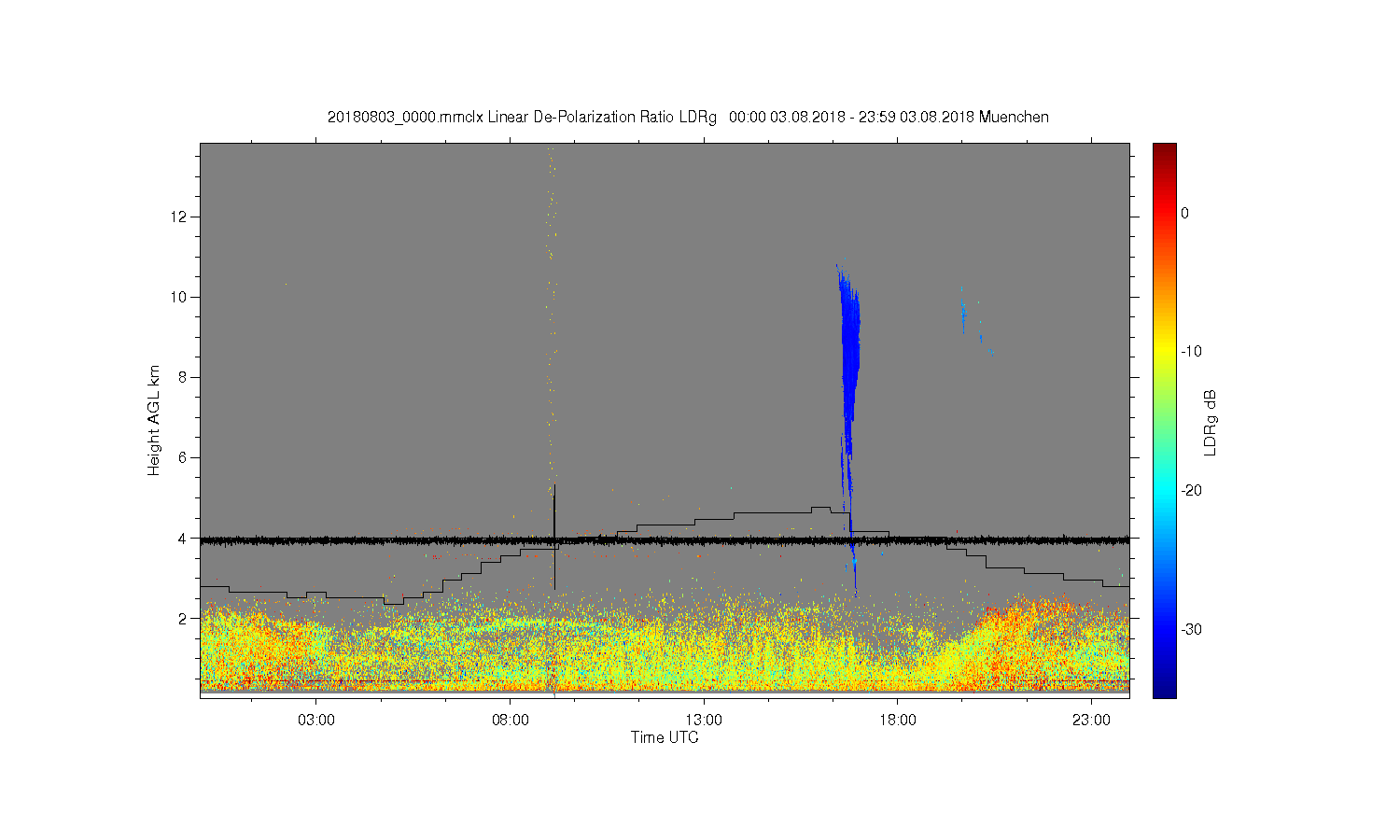This screenshot has width=1400, height=840.
Task: Click the black vertical spike near 09:00
Action: [x=554, y=537]
